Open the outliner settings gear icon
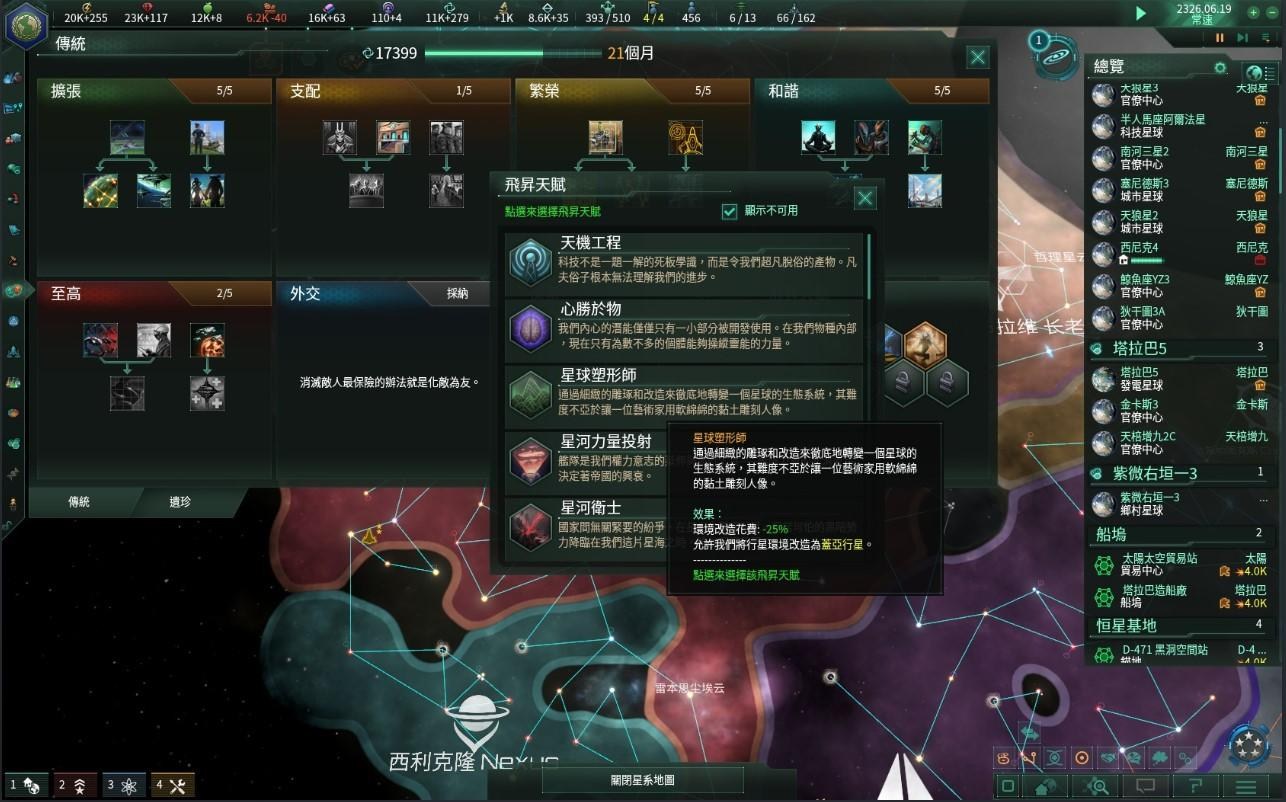The width and height of the screenshot is (1286, 802). click(1220, 68)
